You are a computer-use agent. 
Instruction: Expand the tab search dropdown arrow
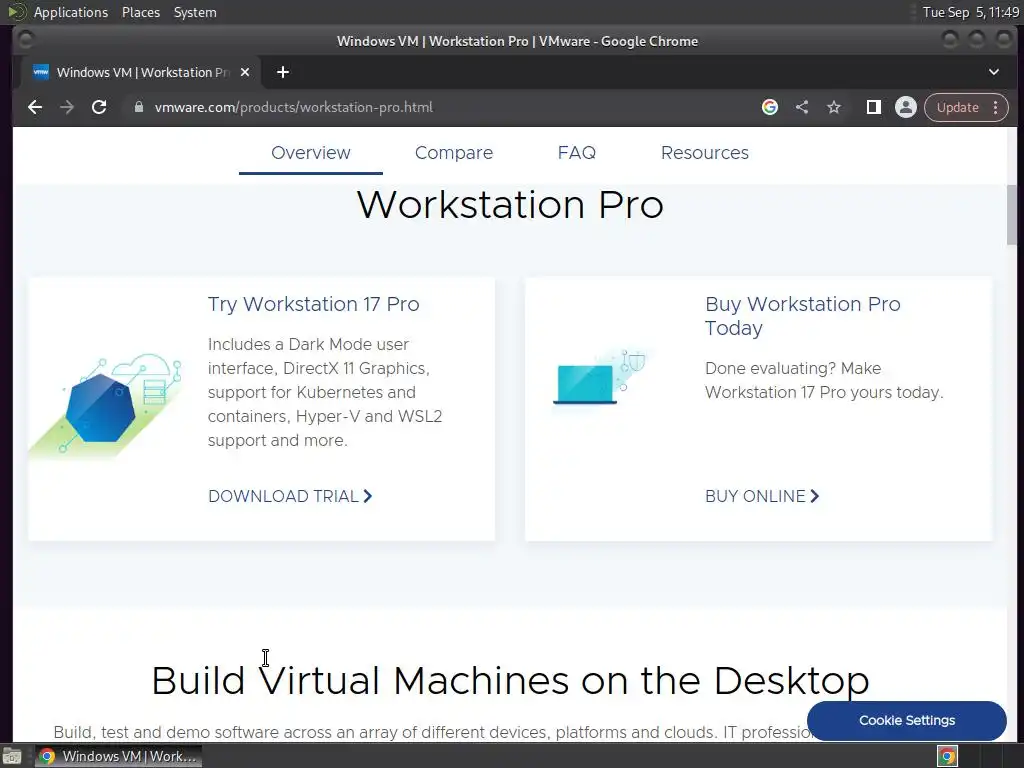pyautogui.click(x=994, y=72)
